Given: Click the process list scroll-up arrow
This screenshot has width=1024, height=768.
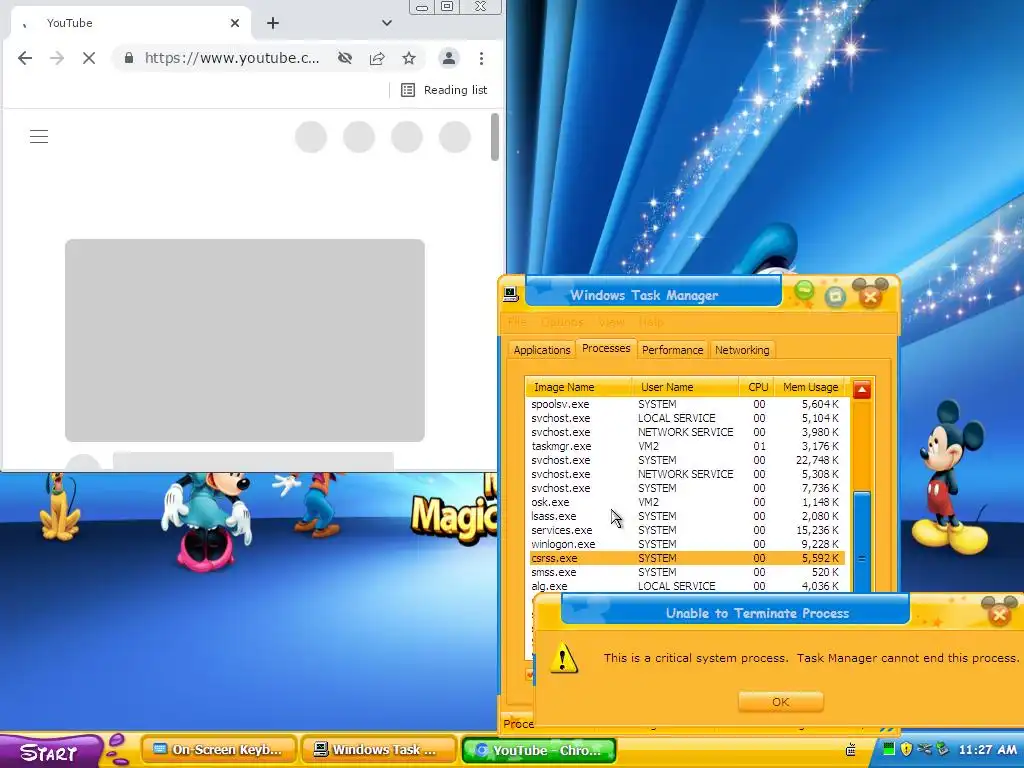Looking at the screenshot, I should [x=861, y=390].
